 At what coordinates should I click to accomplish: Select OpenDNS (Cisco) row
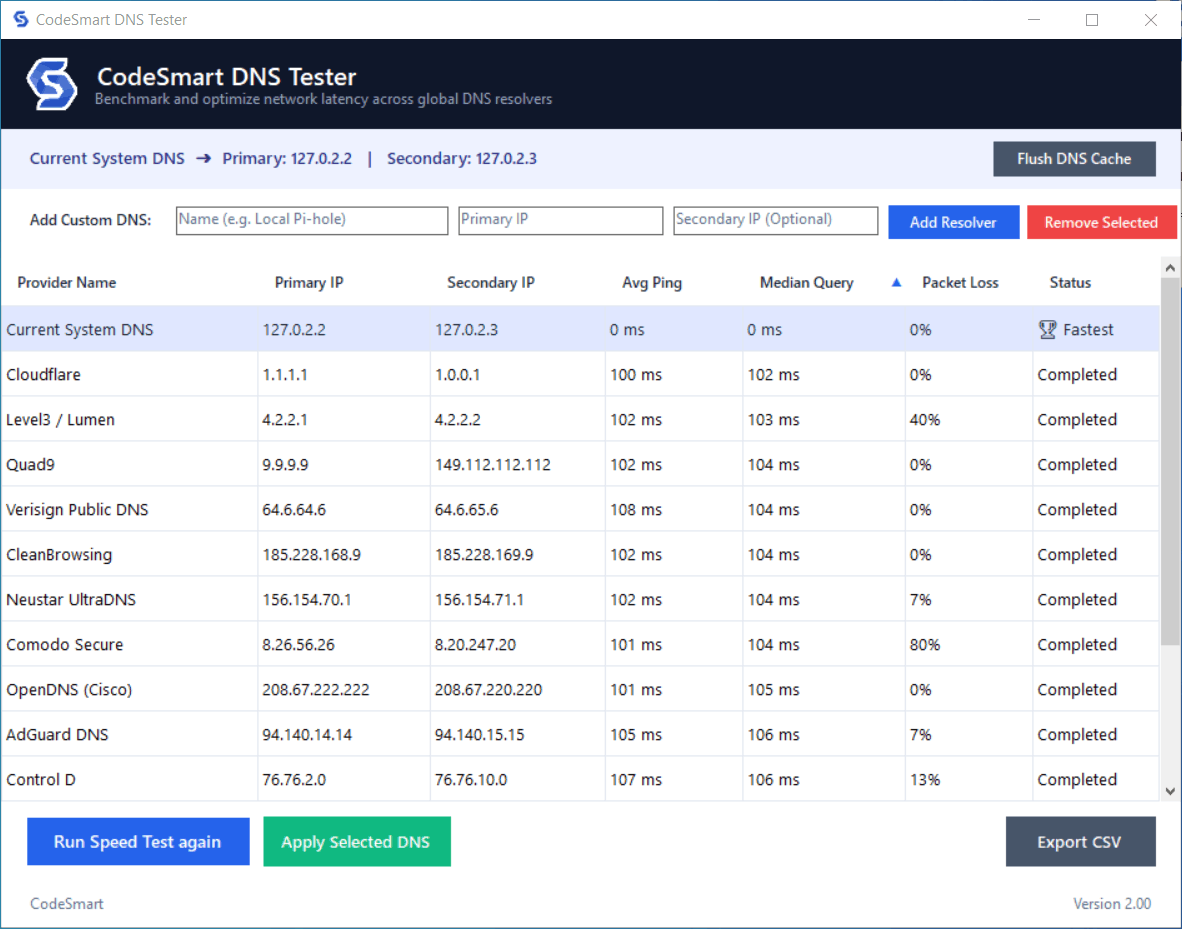click(x=580, y=690)
